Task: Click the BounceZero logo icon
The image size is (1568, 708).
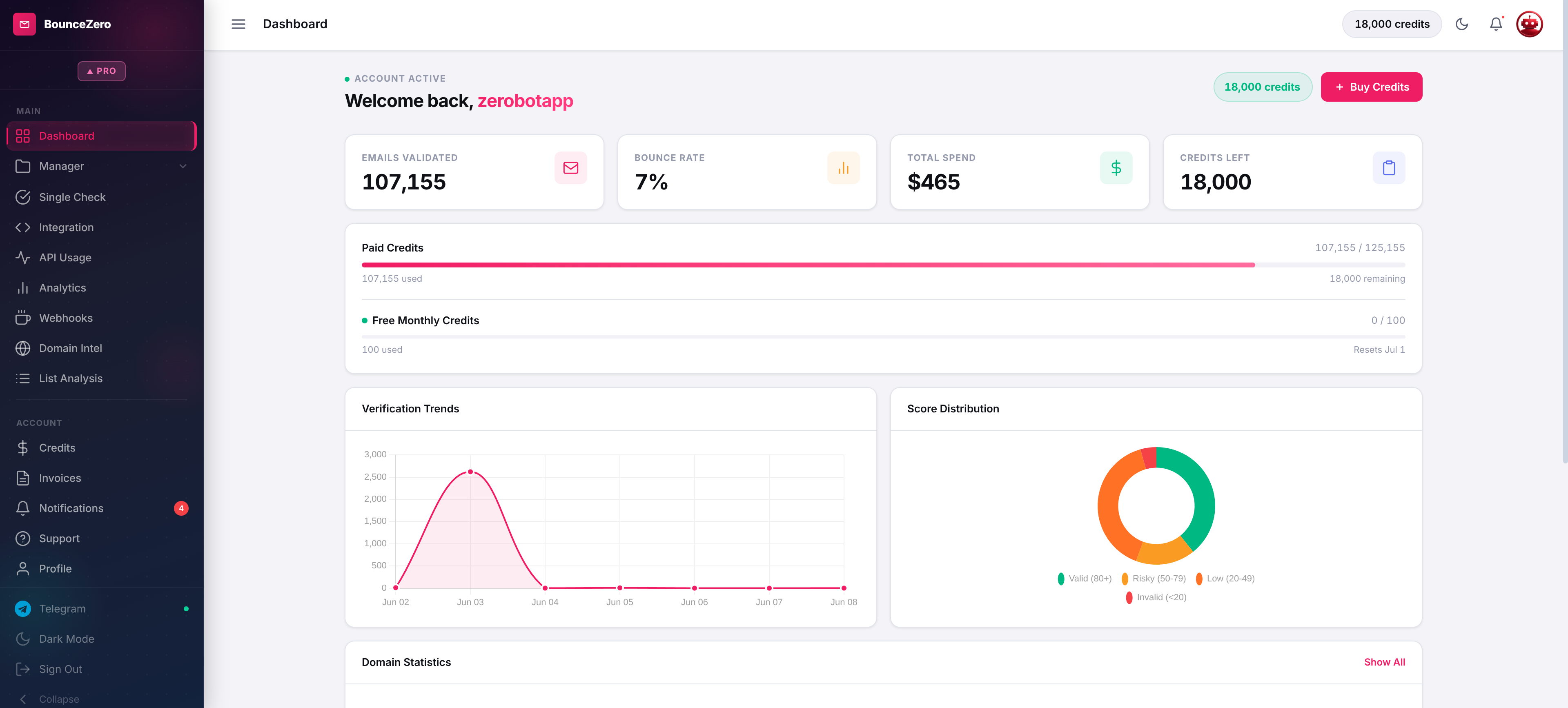Action: point(24,24)
